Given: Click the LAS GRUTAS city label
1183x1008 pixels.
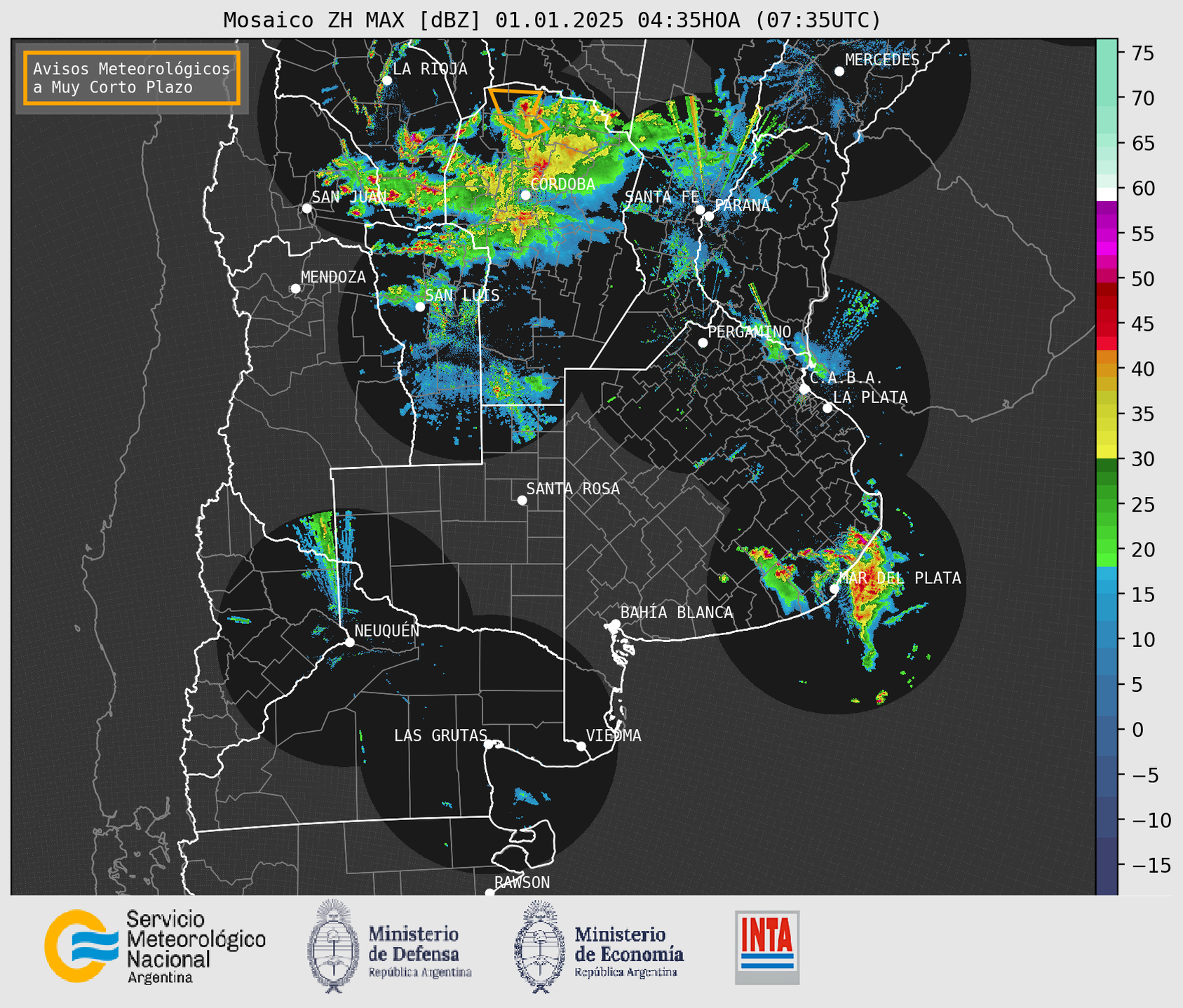Looking at the screenshot, I should click(440, 735).
